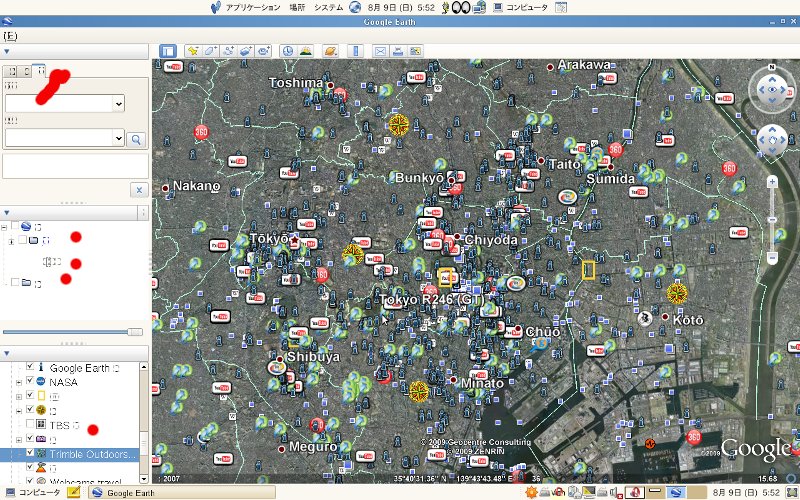Click the hand icon in move joystick
The image size is (800, 500).
tap(772, 140)
